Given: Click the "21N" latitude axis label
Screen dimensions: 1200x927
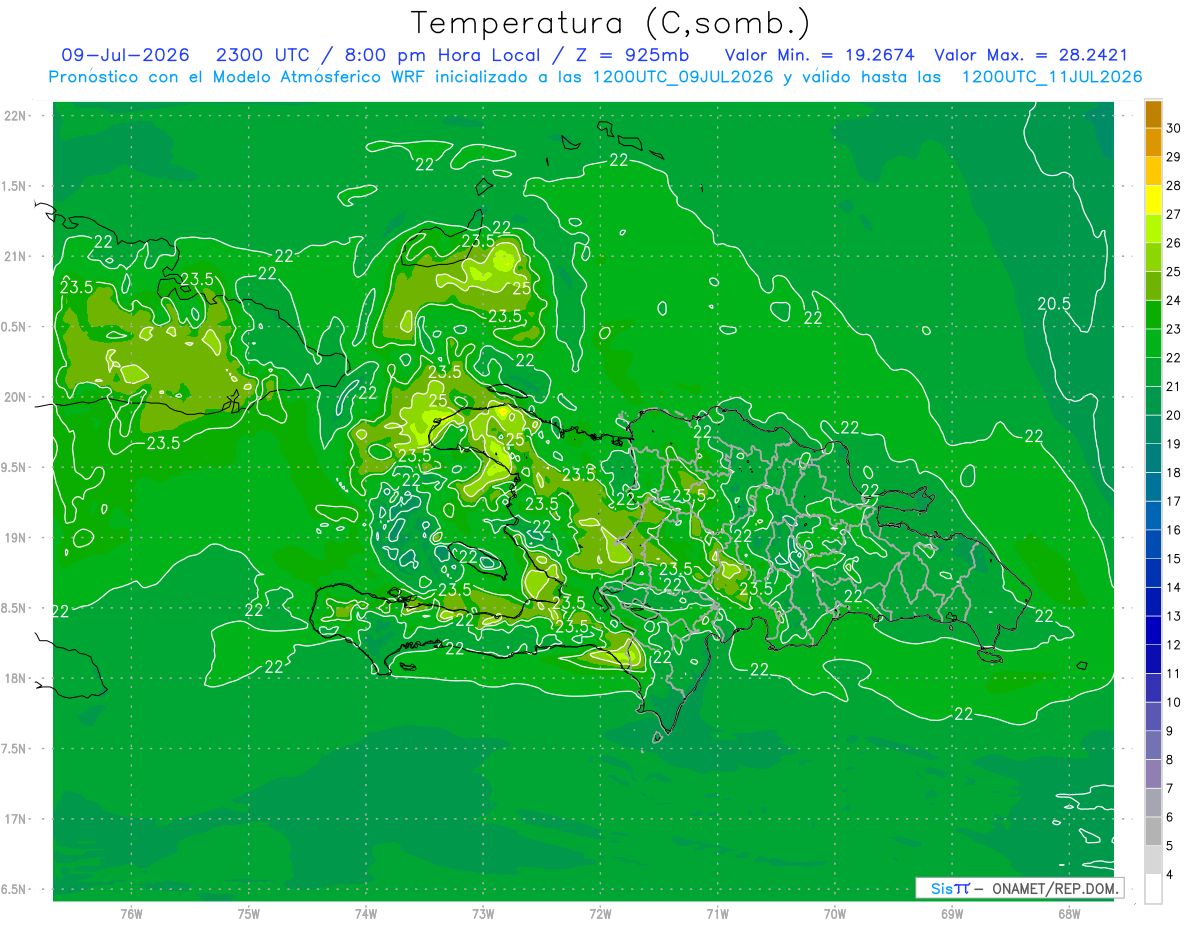Looking at the screenshot, I should [17, 256].
